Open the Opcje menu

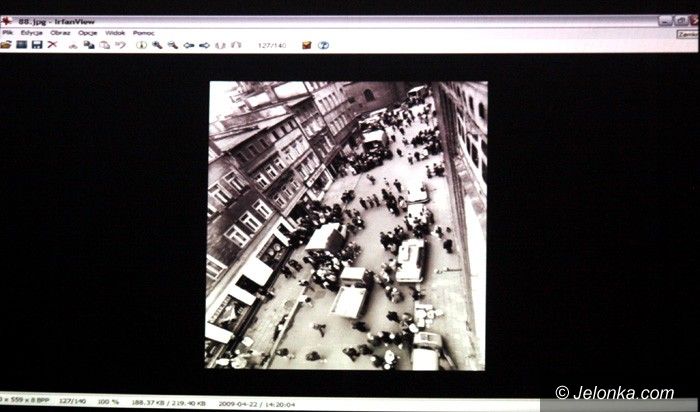[x=88, y=33]
